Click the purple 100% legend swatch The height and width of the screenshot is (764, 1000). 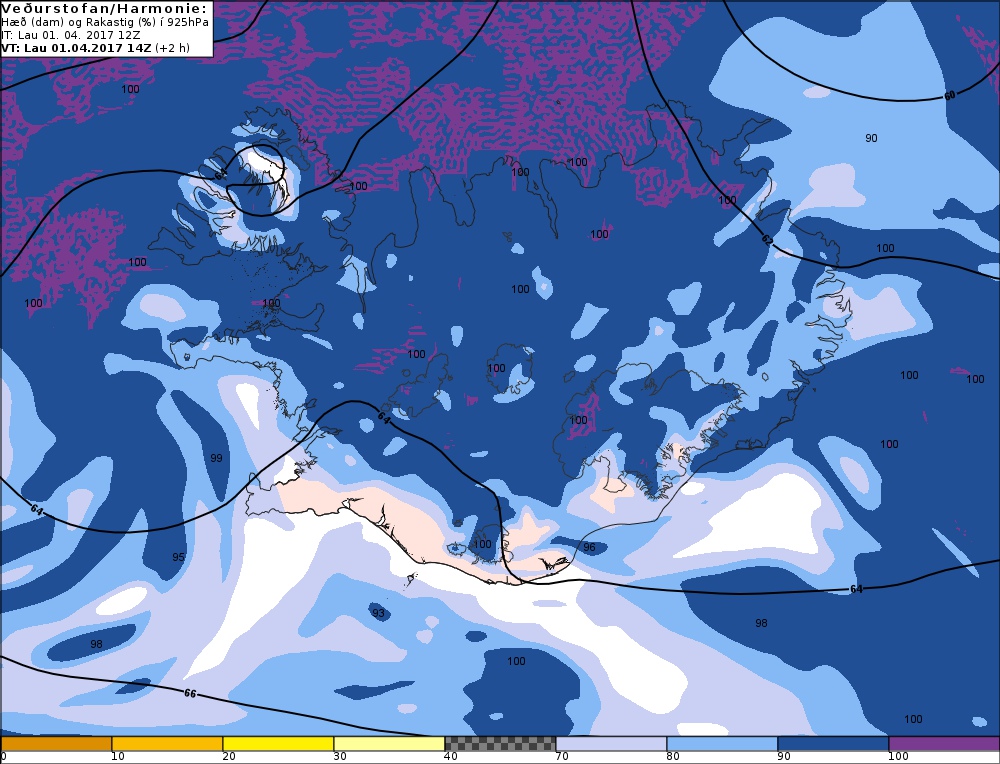click(944, 744)
